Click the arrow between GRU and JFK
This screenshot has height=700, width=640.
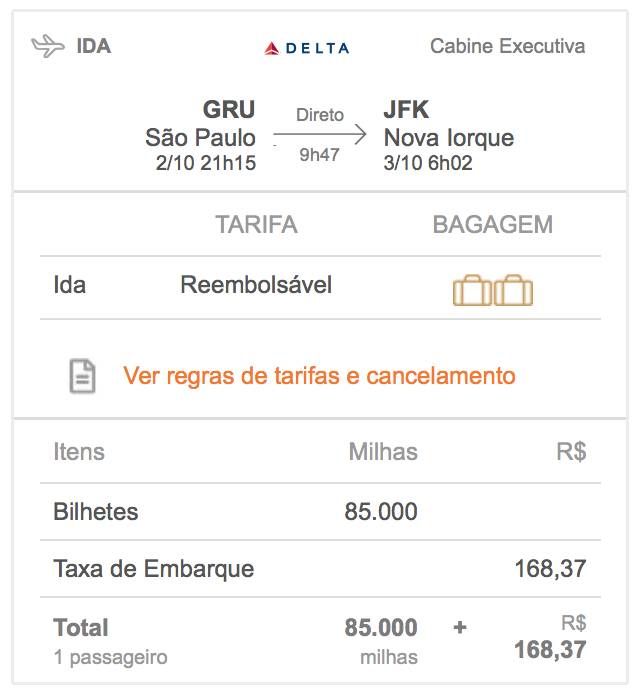point(320,134)
